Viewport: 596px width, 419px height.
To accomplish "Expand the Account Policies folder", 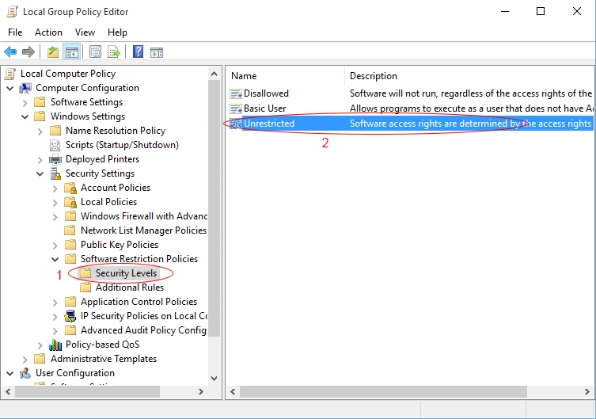I will (55, 188).
